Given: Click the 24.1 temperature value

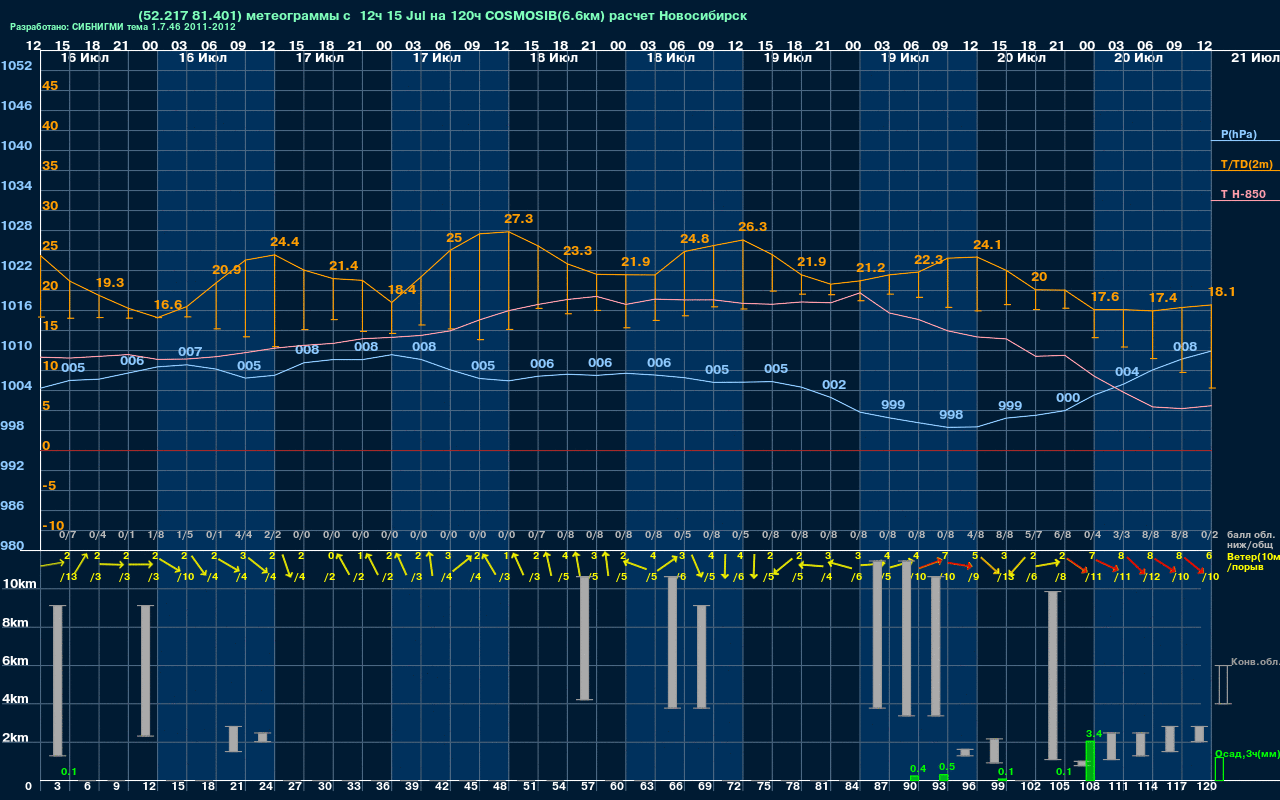Looking at the screenshot, I should click(987, 244).
